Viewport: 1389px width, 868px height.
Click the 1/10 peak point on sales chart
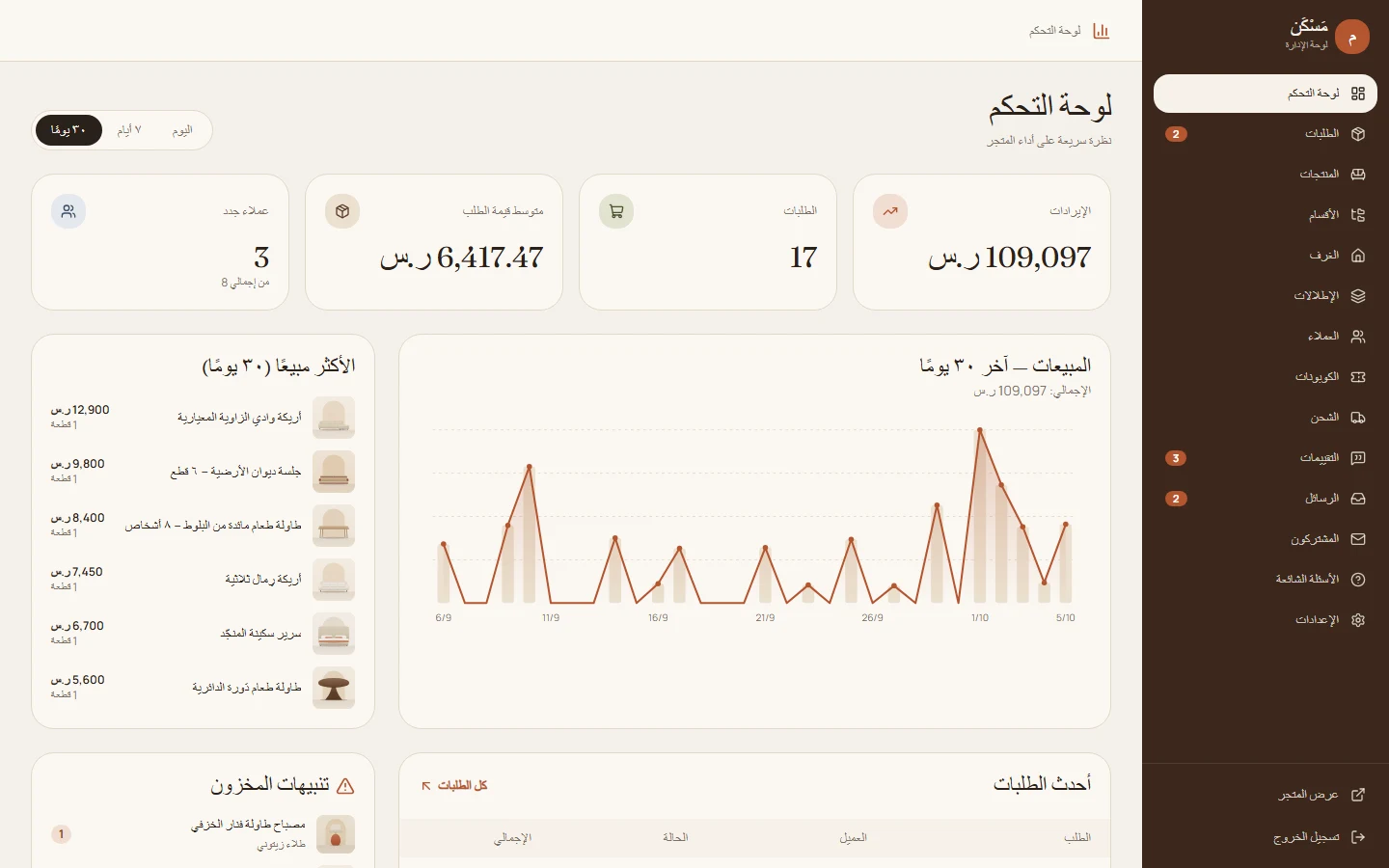pos(980,430)
